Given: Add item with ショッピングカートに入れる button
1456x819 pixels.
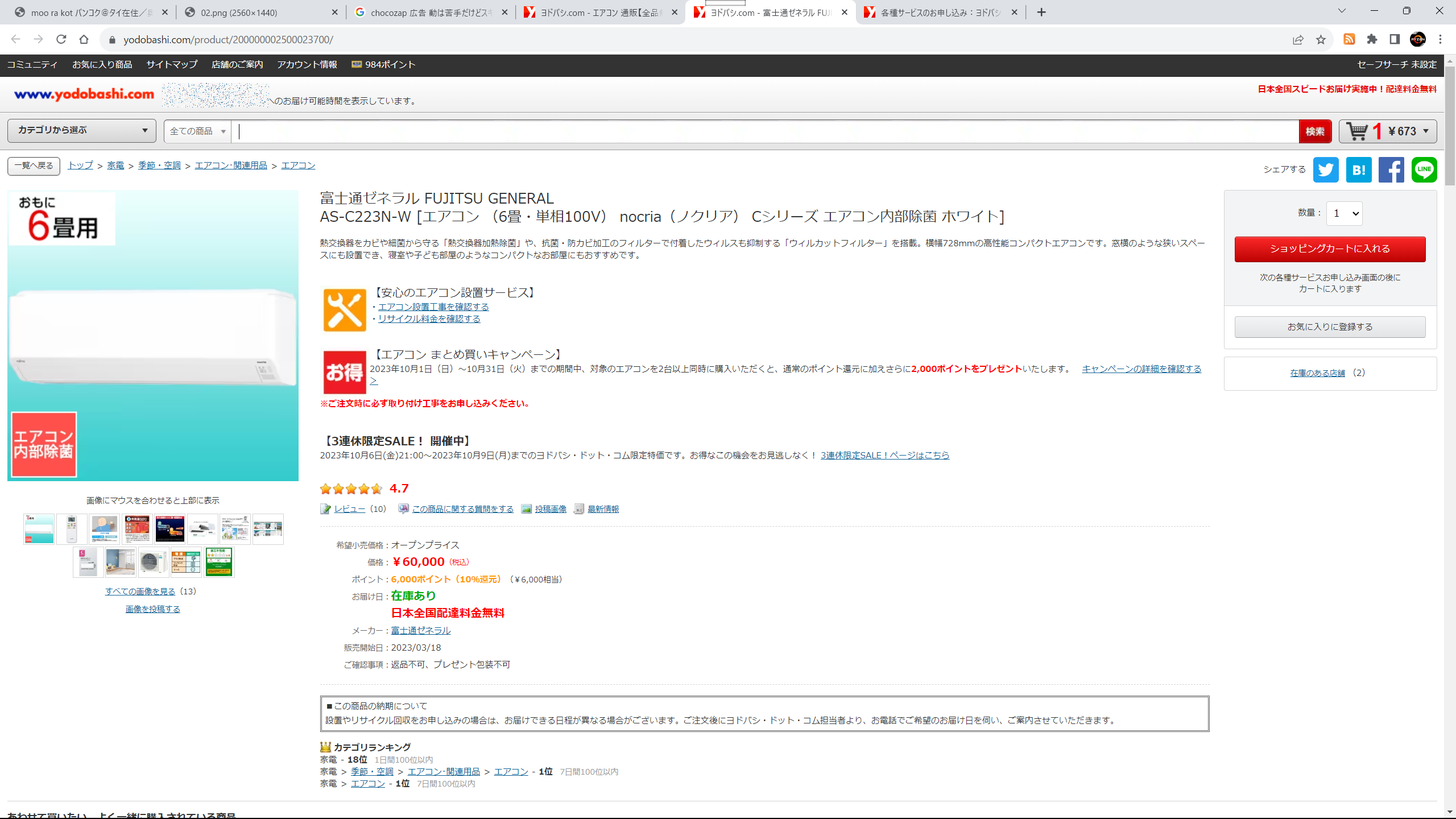Looking at the screenshot, I should 1330,249.
